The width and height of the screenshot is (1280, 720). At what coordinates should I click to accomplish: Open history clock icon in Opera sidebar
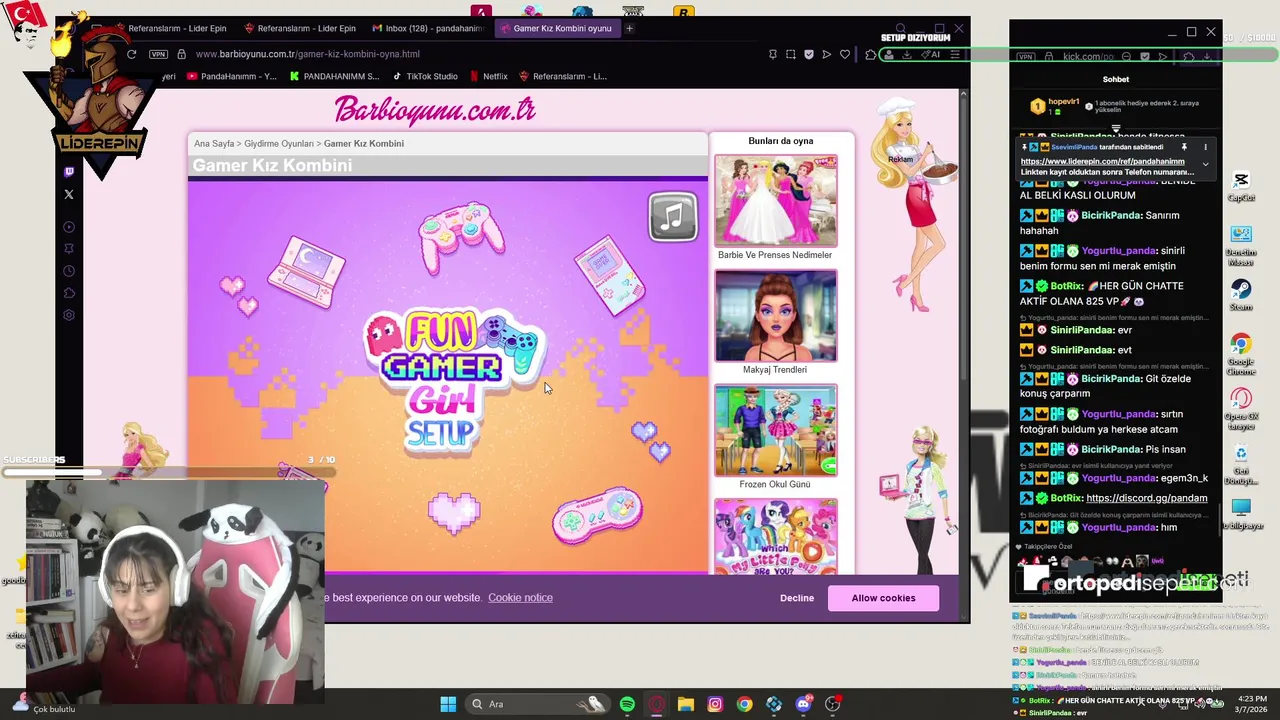pos(69,271)
